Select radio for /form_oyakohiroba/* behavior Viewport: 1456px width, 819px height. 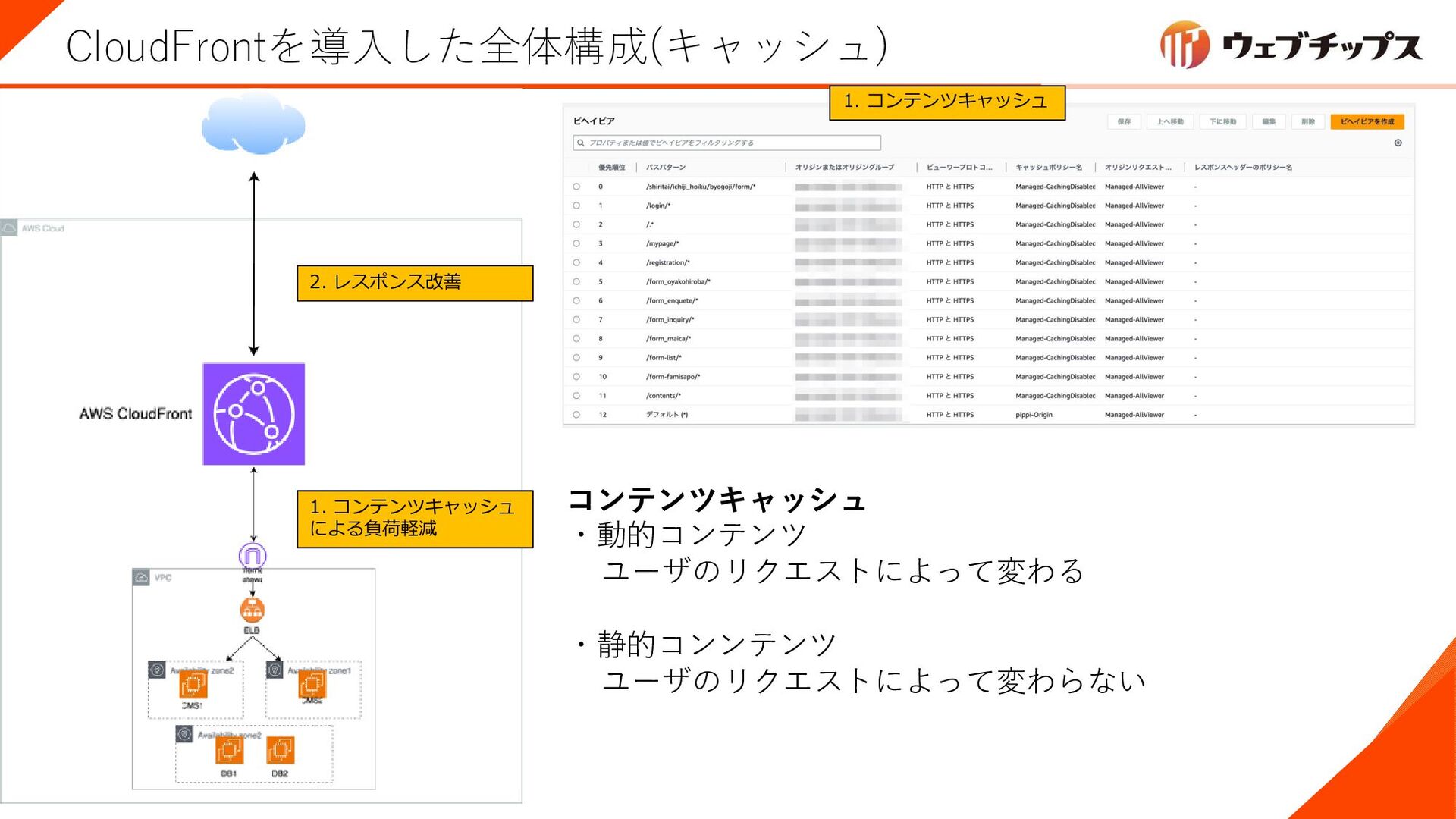[x=576, y=281]
